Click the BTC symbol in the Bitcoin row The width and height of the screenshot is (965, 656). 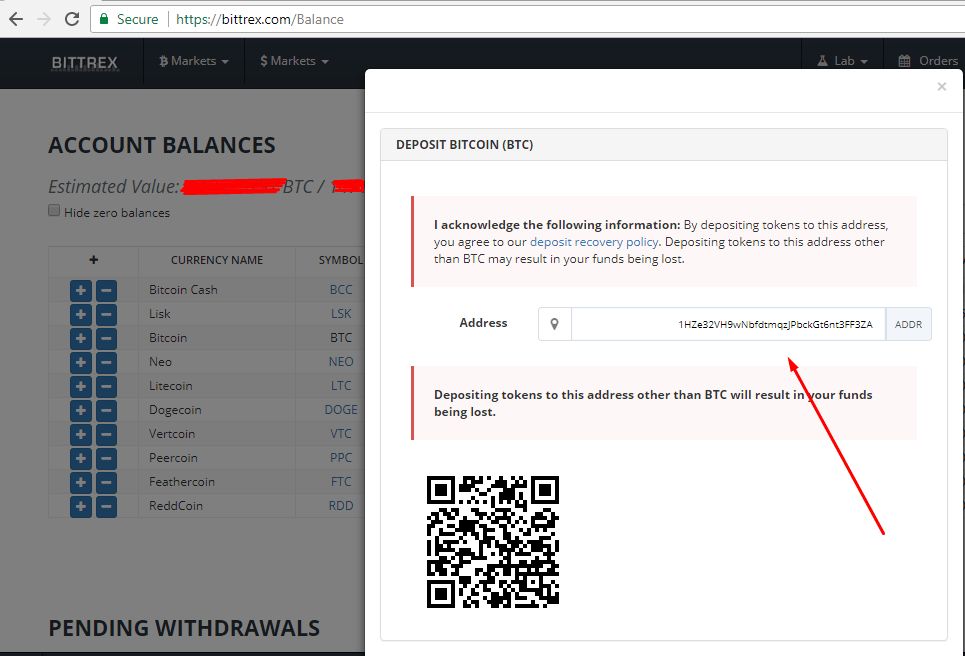[x=341, y=338]
